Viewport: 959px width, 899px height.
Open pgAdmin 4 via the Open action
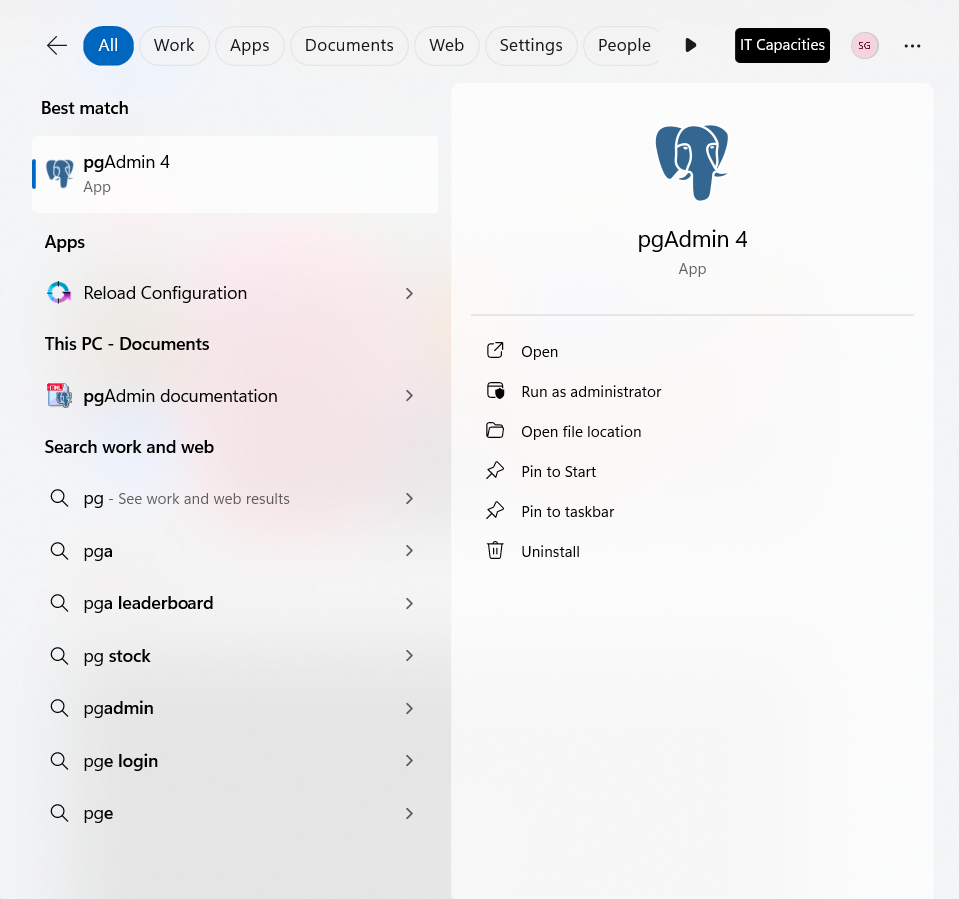tap(539, 352)
